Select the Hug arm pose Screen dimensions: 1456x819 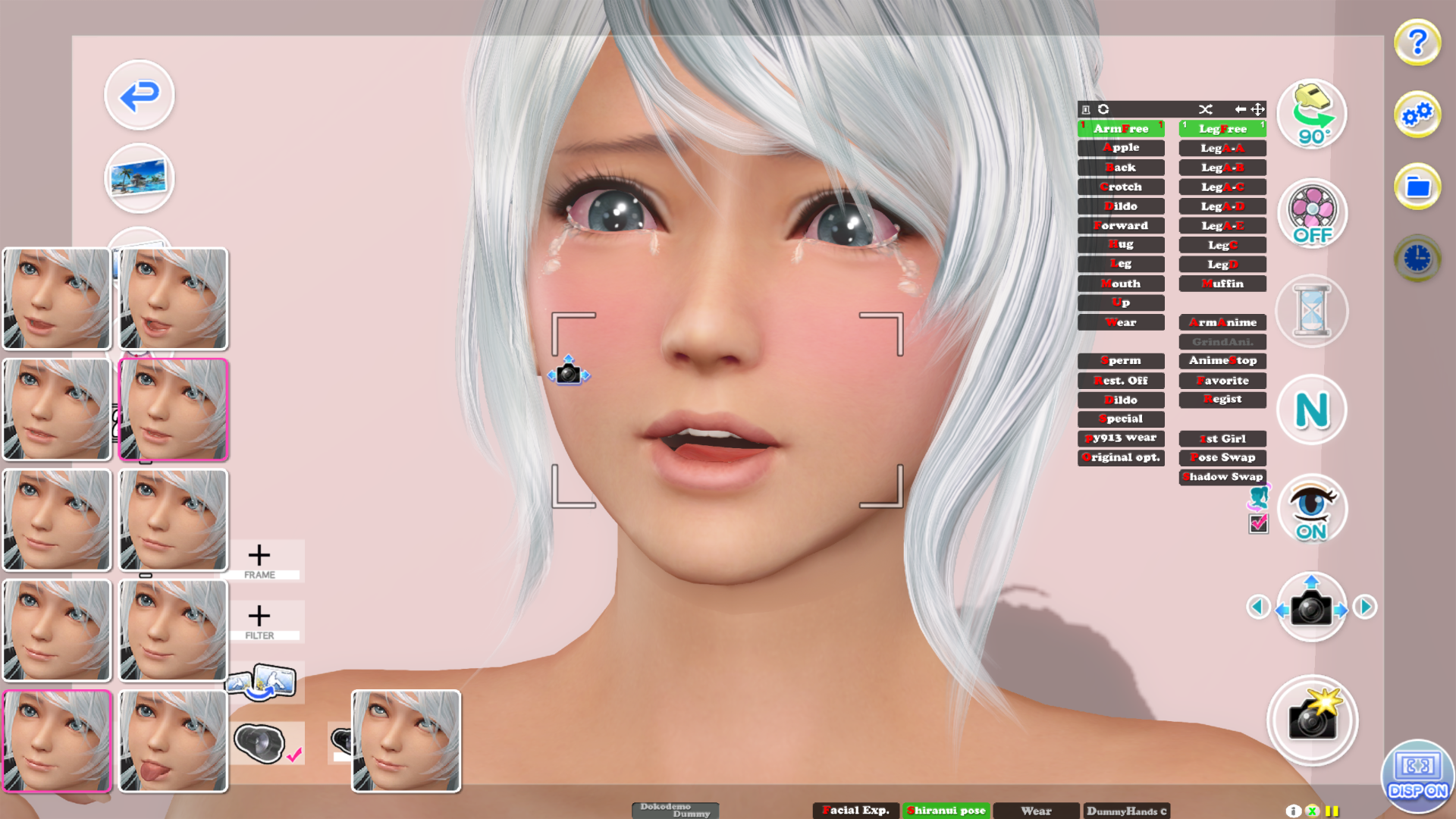1121,244
